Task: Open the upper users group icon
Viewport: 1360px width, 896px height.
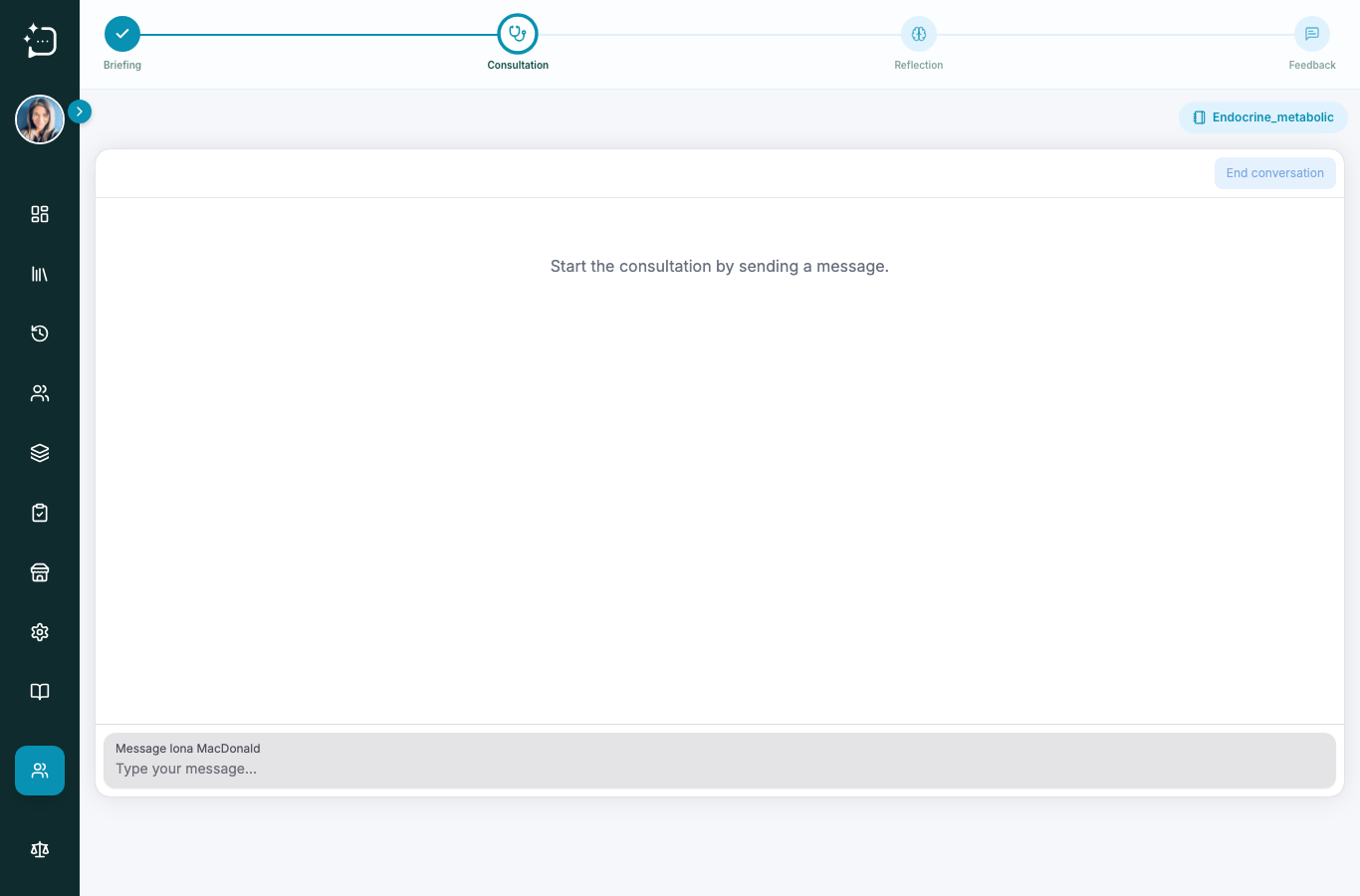Action: click(40, 393)
